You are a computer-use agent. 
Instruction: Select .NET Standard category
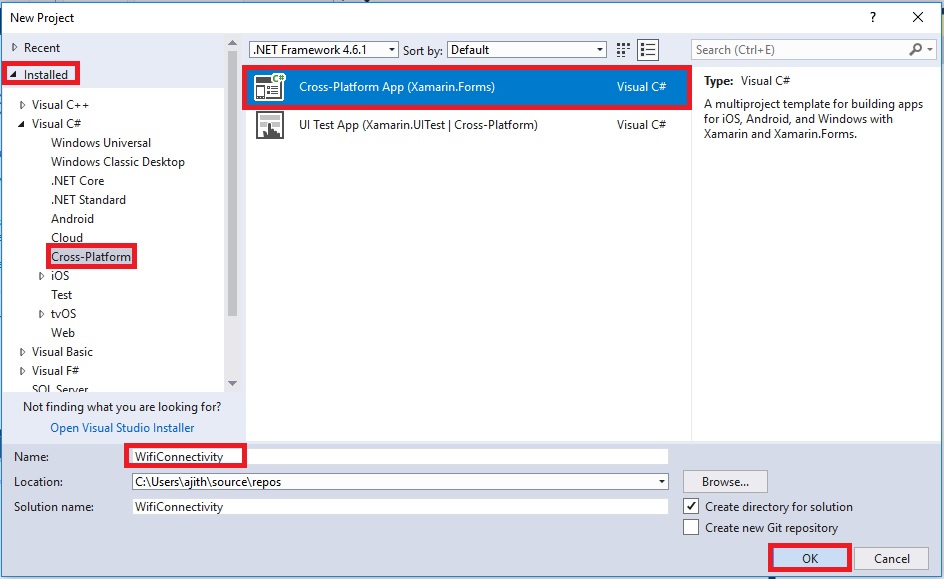point(88,200)
